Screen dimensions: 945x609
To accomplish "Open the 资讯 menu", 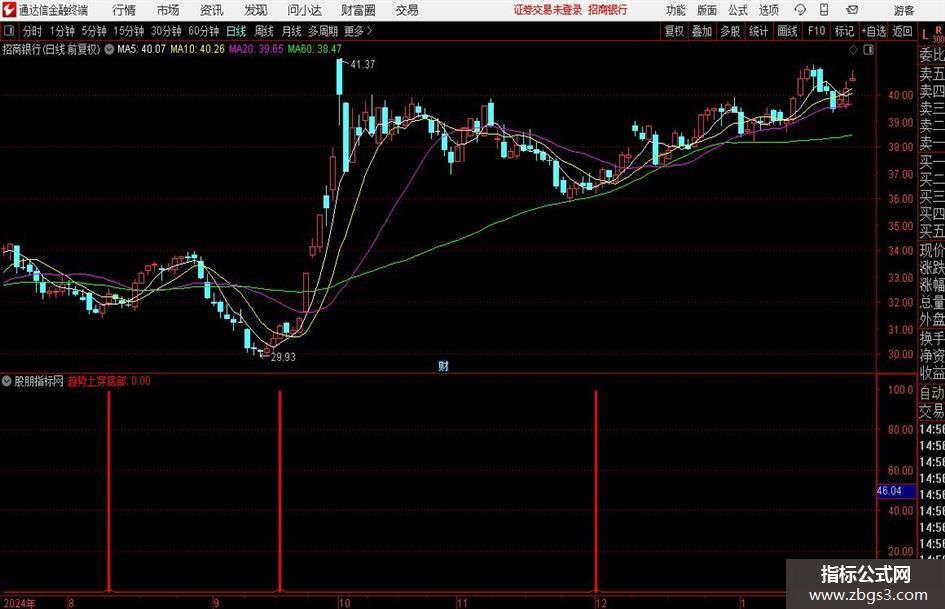I will pos(212,10).
